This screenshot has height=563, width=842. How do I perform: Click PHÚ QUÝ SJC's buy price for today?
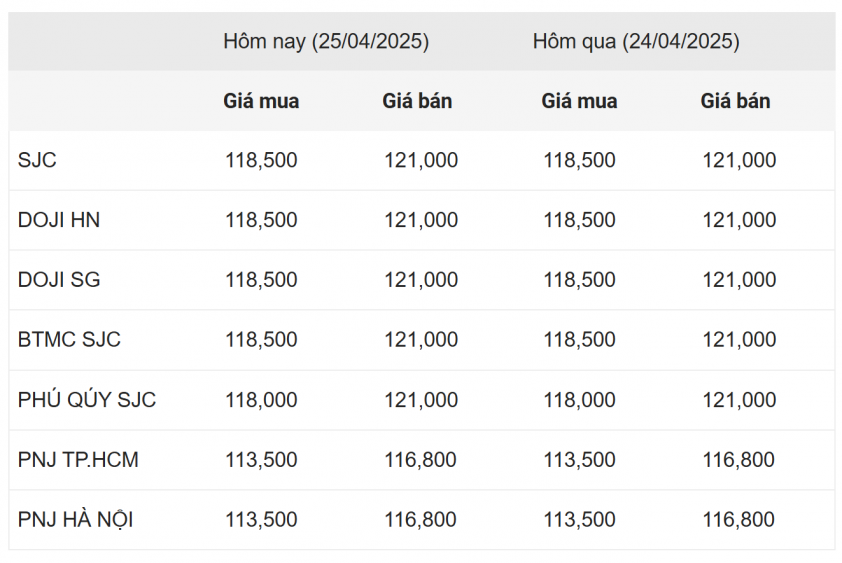261,400
